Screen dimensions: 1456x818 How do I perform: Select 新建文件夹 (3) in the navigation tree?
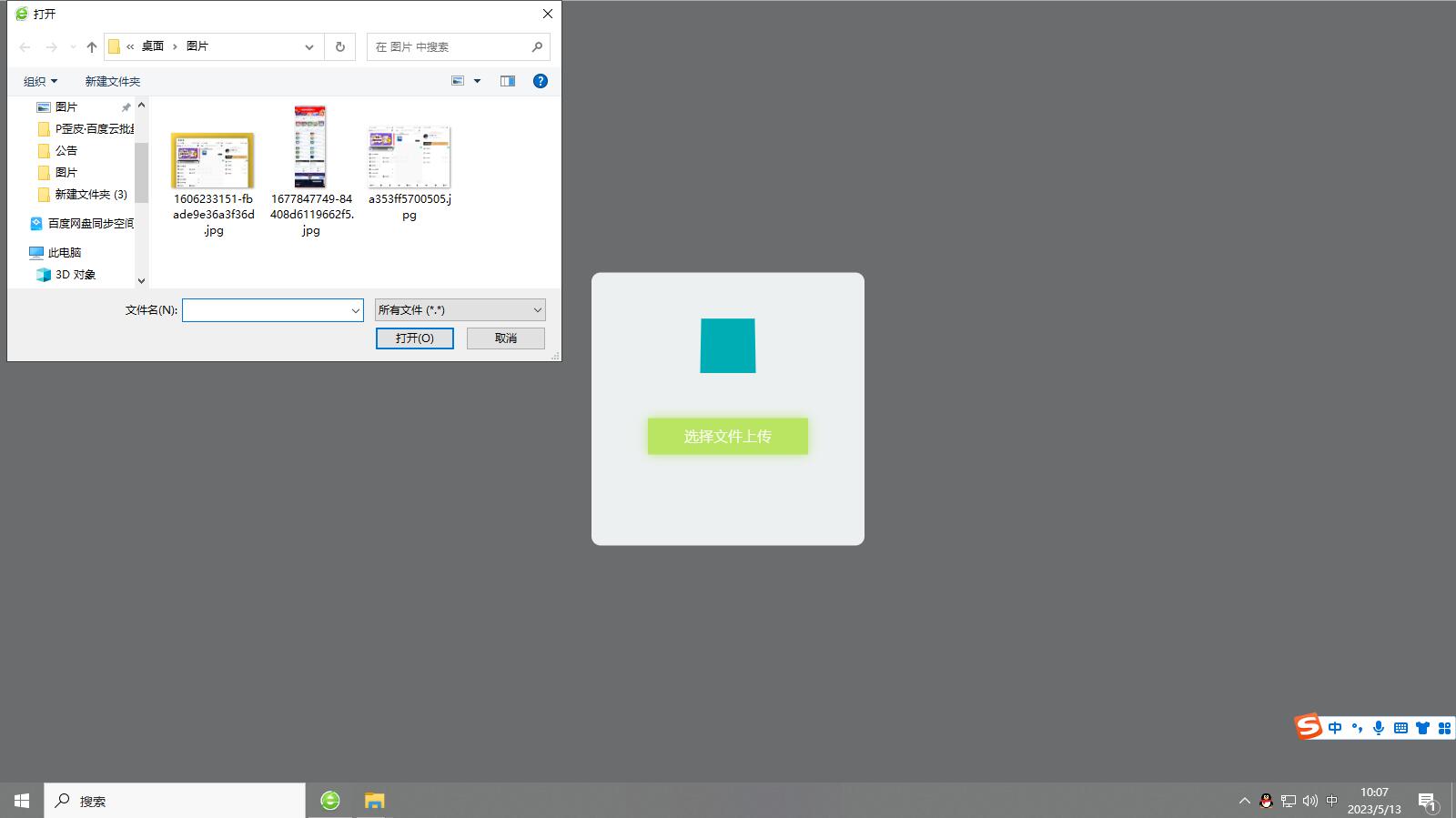(x=83, y=194)
